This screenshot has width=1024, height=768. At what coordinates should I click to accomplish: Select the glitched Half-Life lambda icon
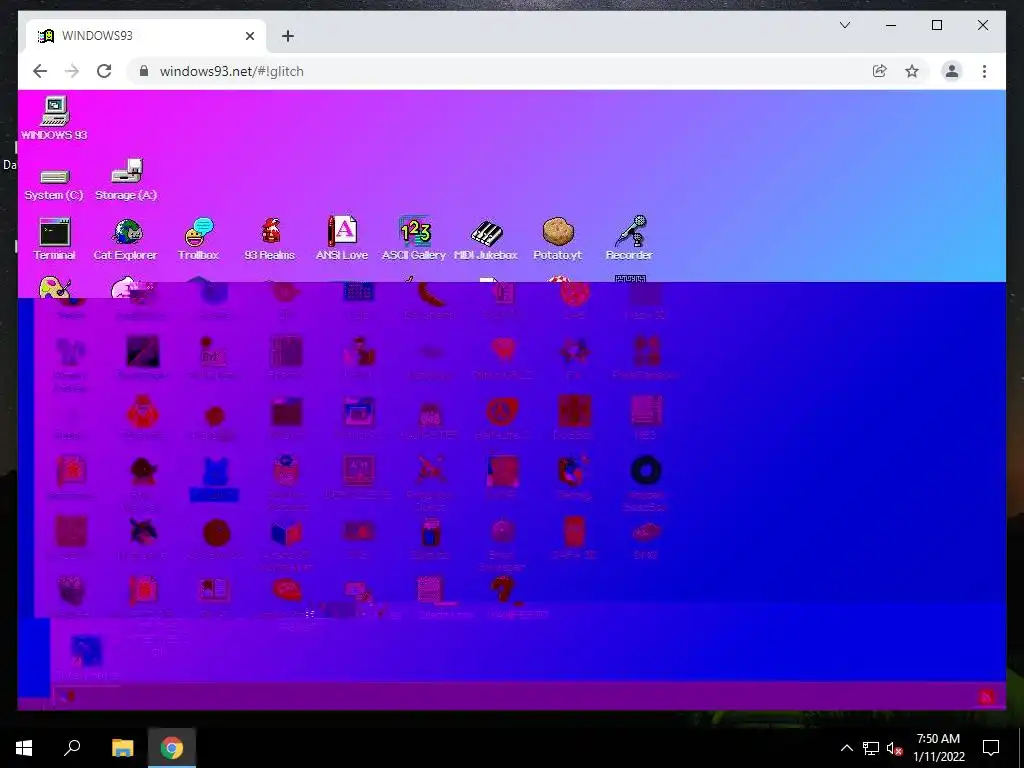pyautogui.click(x=502, y=411)
